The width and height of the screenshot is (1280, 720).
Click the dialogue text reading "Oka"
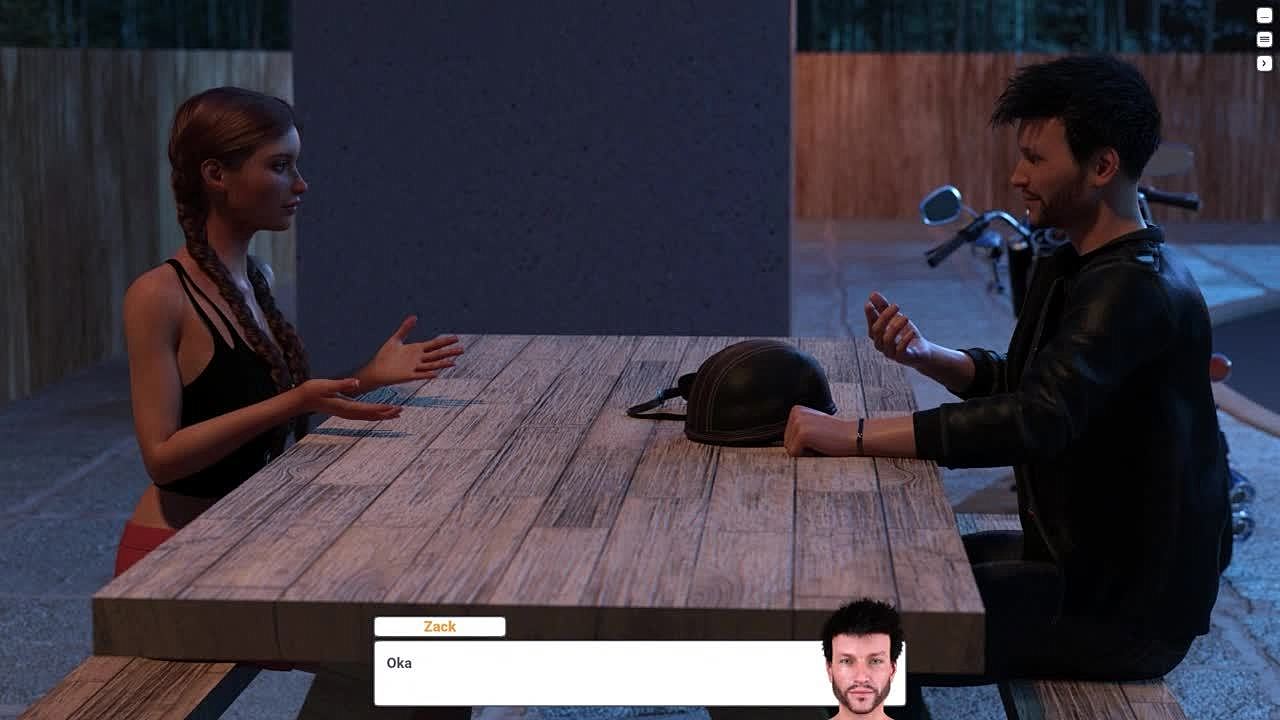click(x=399, y=663)
